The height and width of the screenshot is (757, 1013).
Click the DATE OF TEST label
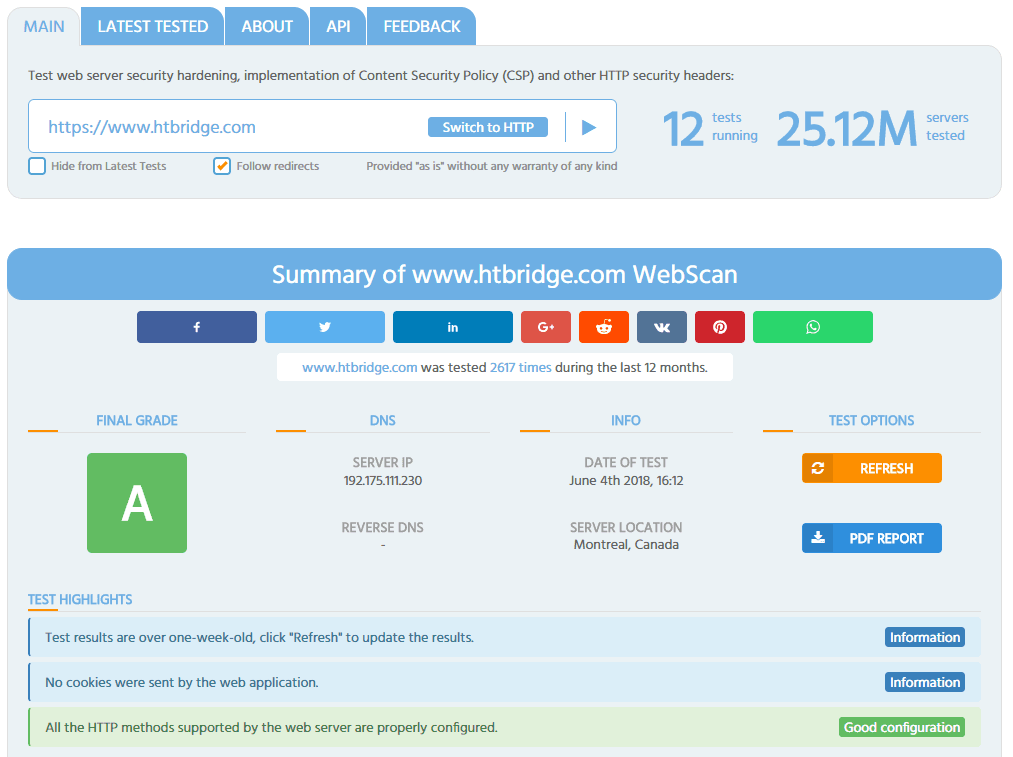point(626,462)
